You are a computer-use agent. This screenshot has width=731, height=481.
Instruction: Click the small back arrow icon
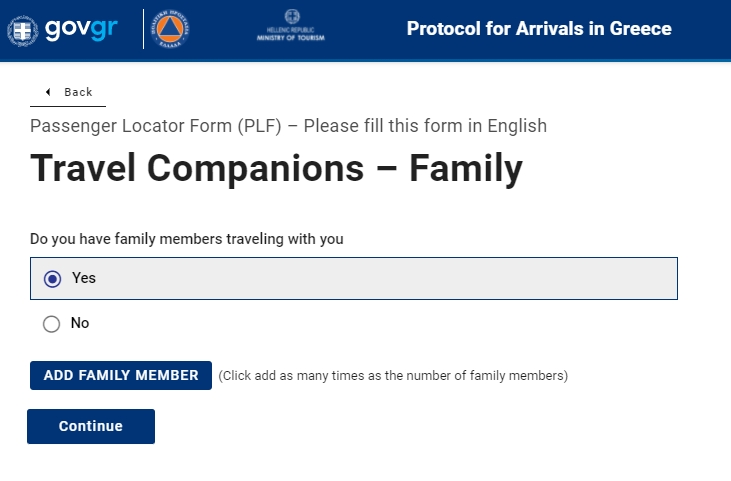48,92
